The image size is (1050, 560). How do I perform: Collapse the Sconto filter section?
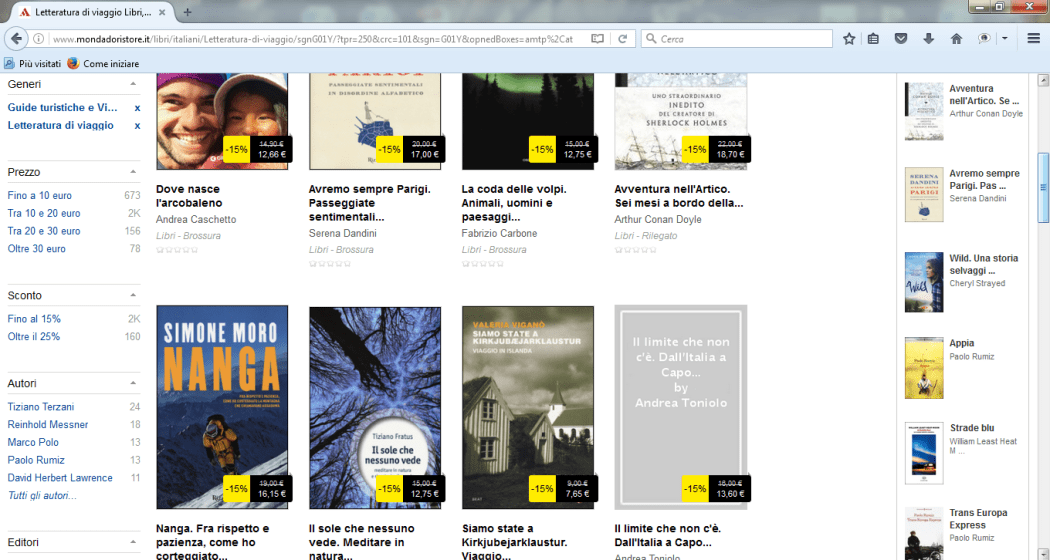134,296
